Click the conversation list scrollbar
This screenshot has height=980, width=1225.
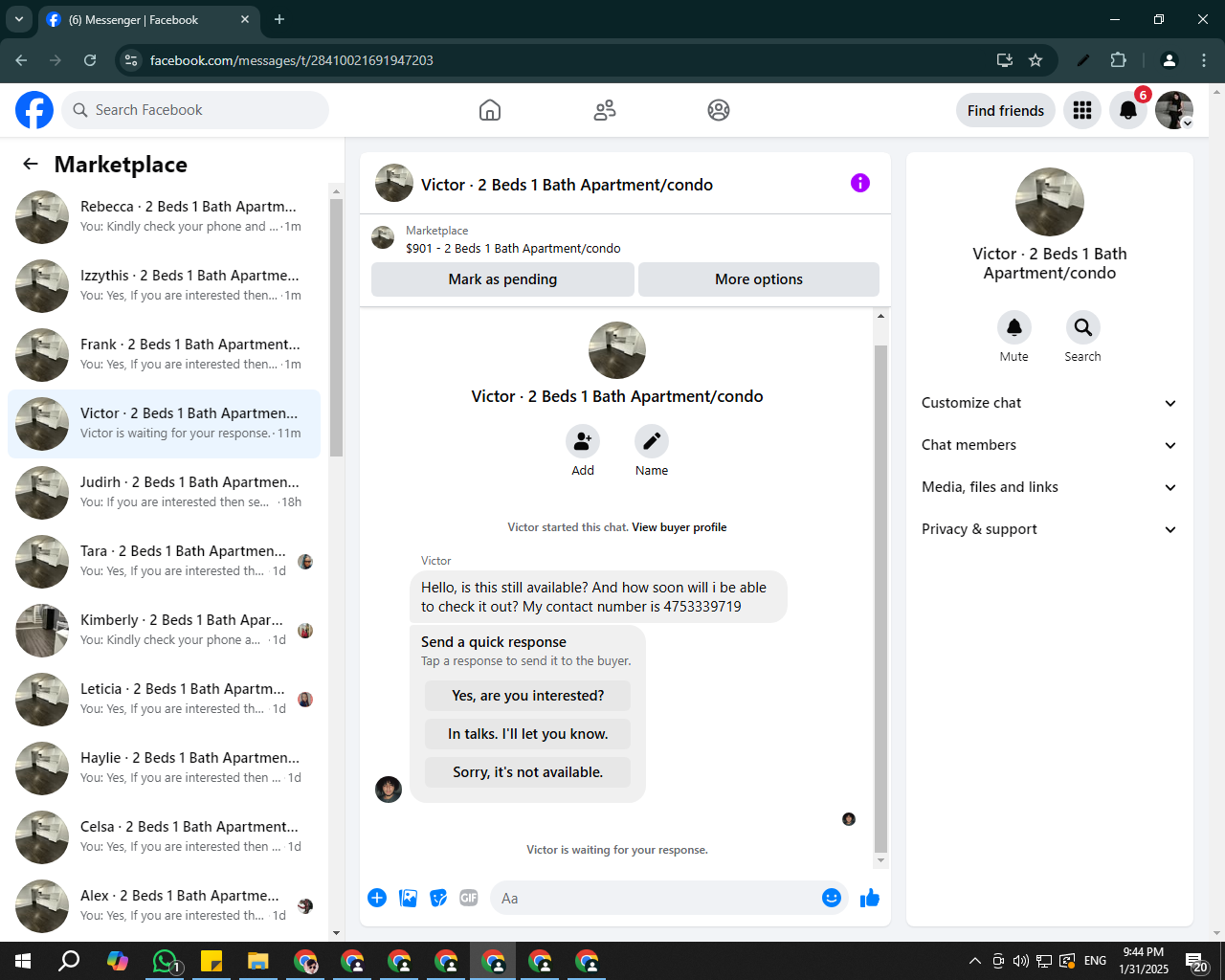point(336,327)
